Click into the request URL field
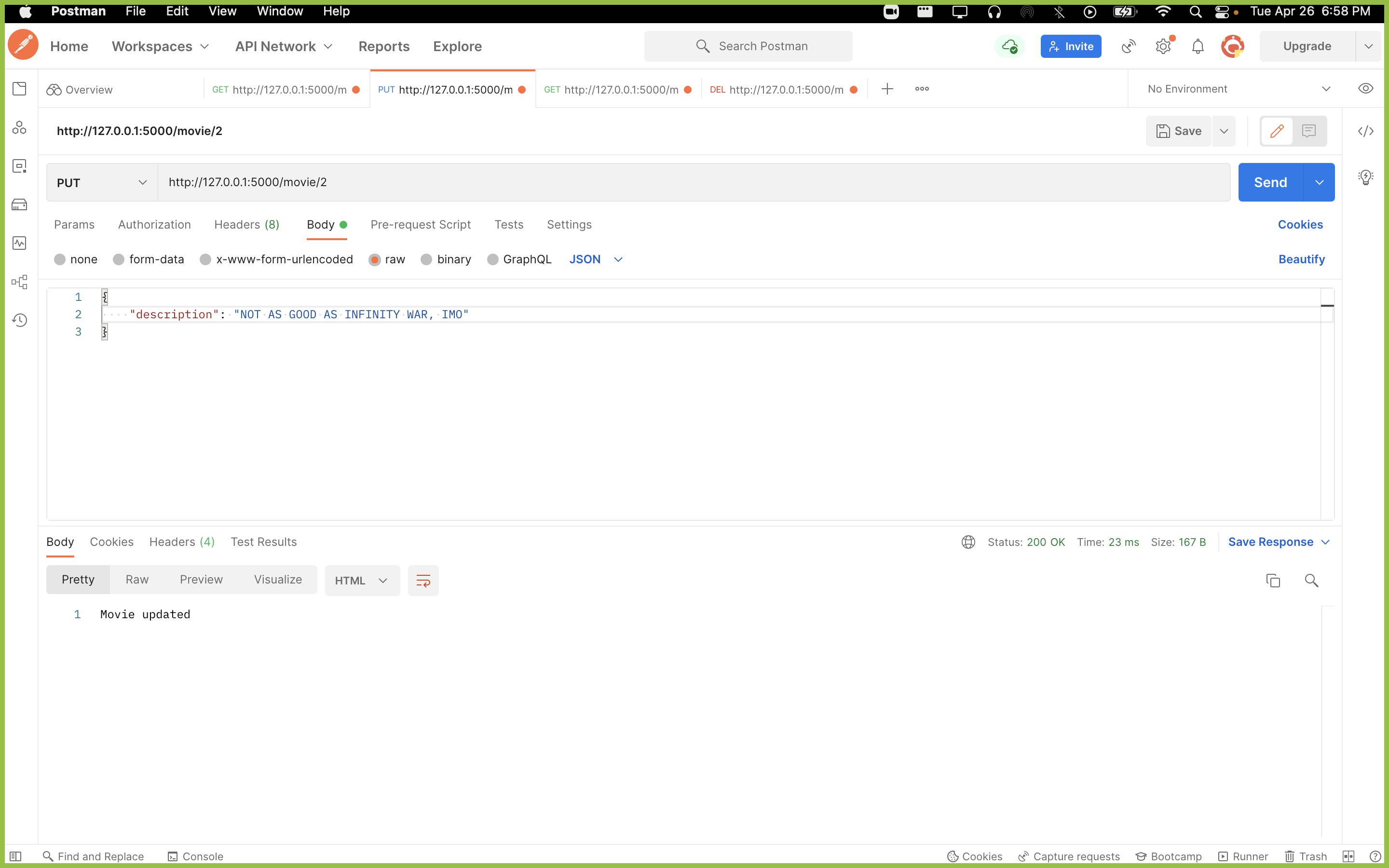The width and height of the screenshot is (1389, 868). [689, 183]
